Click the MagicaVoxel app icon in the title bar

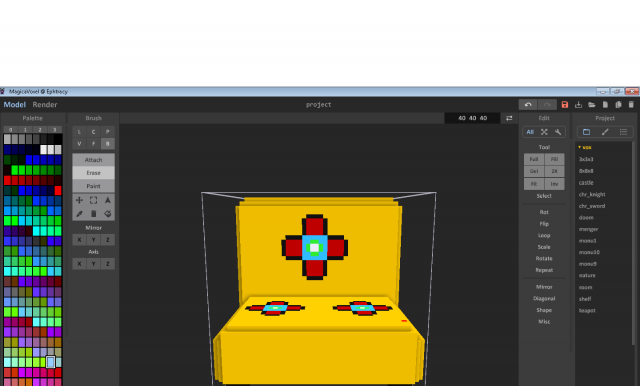coord(2,91)
